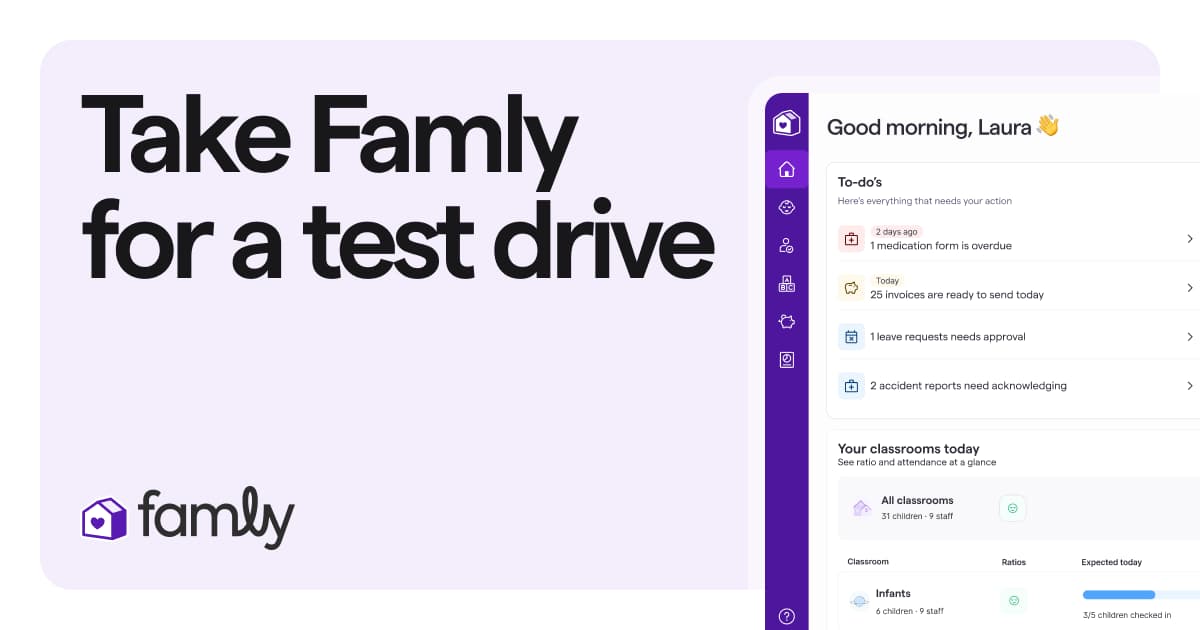
Task: Open the reports document sidebar icon
Action: (786, 360)
